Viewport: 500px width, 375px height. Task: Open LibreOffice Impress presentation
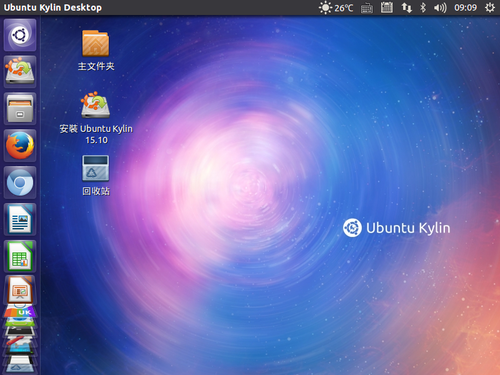[x=20, y=289]
